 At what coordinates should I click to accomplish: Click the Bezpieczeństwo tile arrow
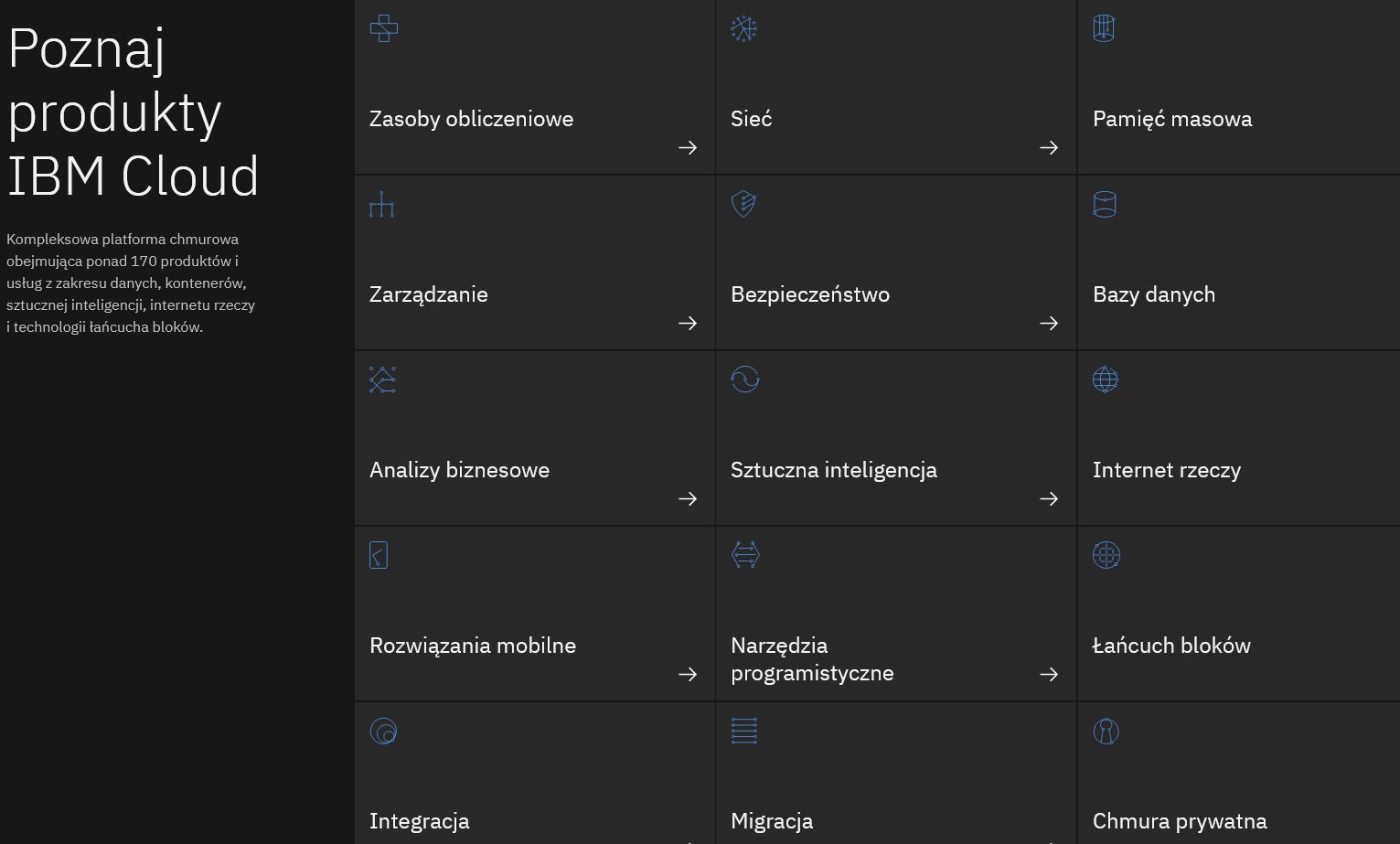1048,323
